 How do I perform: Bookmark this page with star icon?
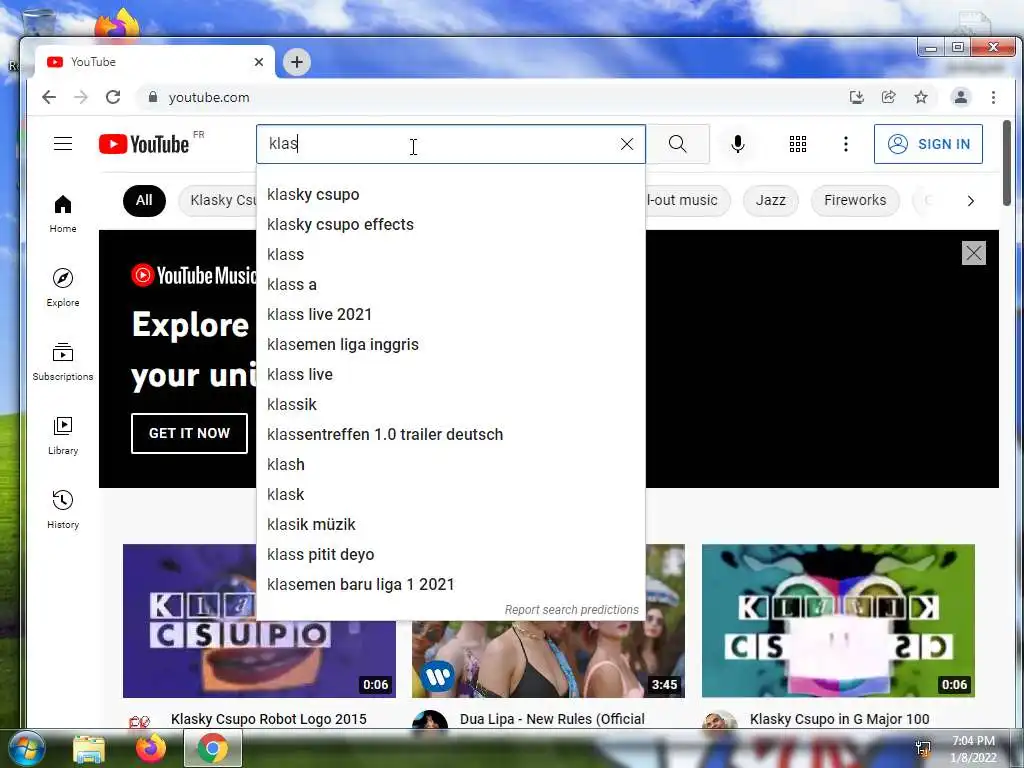click(x=921, y=97)
